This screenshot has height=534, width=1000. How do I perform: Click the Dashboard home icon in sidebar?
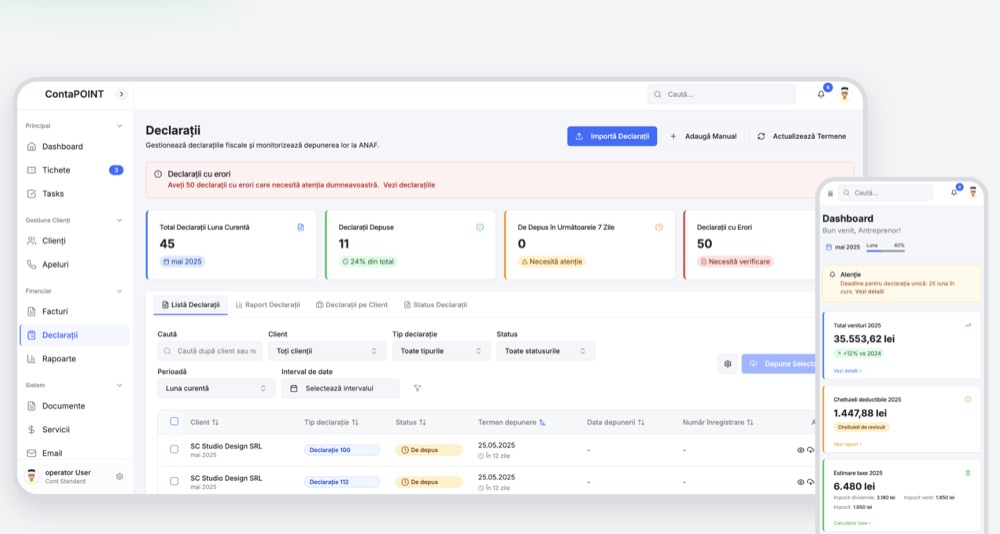point(31,147)
